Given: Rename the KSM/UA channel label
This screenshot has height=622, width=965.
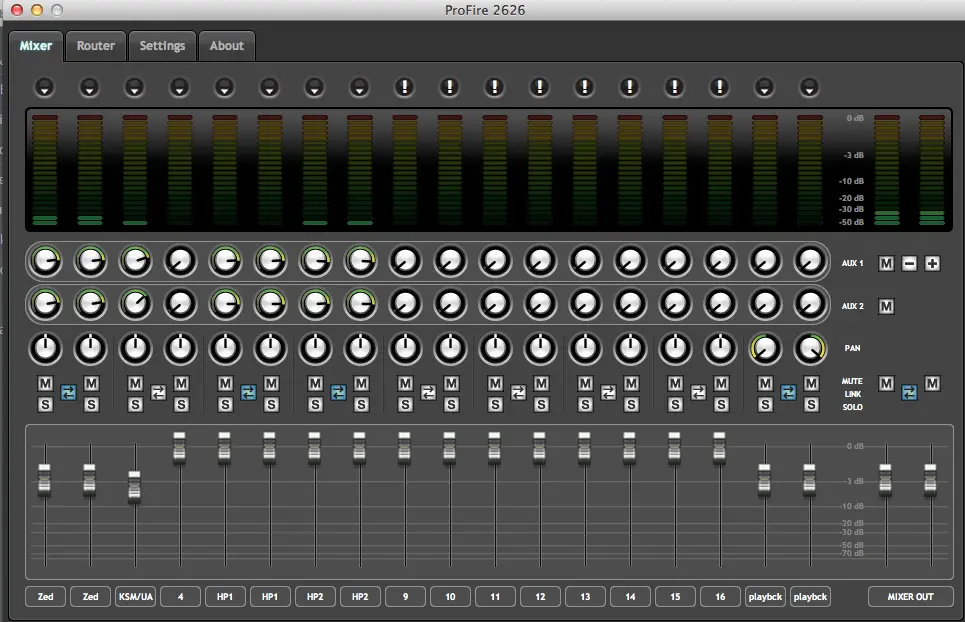Looking at the screenshot, I should [x=135, y=597].
